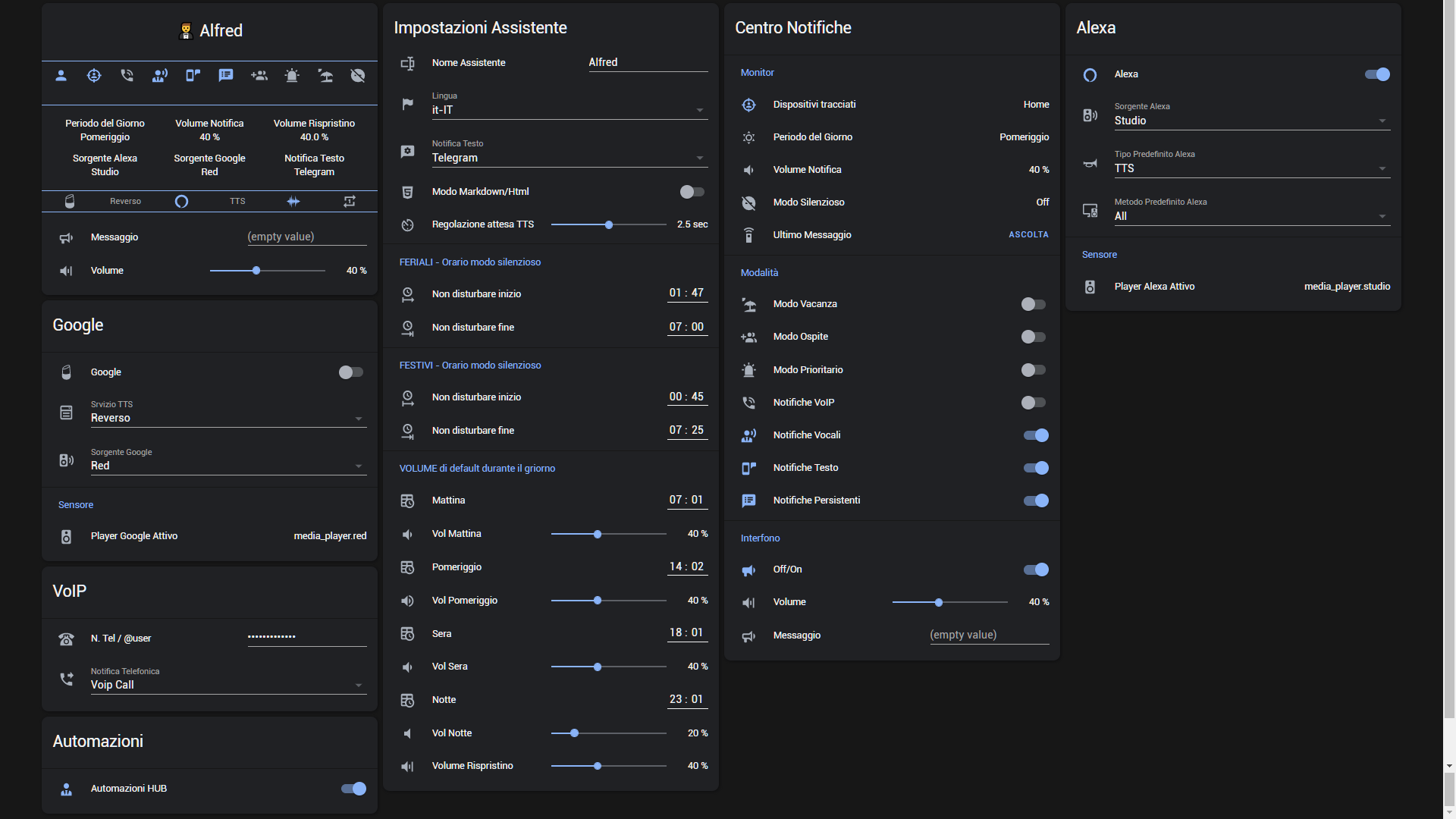The width and height of the screenshot is (1456, 819).
Task: Click the bugle icon beside Tipo Predefinito Alexa
Action: (1090, 163)
